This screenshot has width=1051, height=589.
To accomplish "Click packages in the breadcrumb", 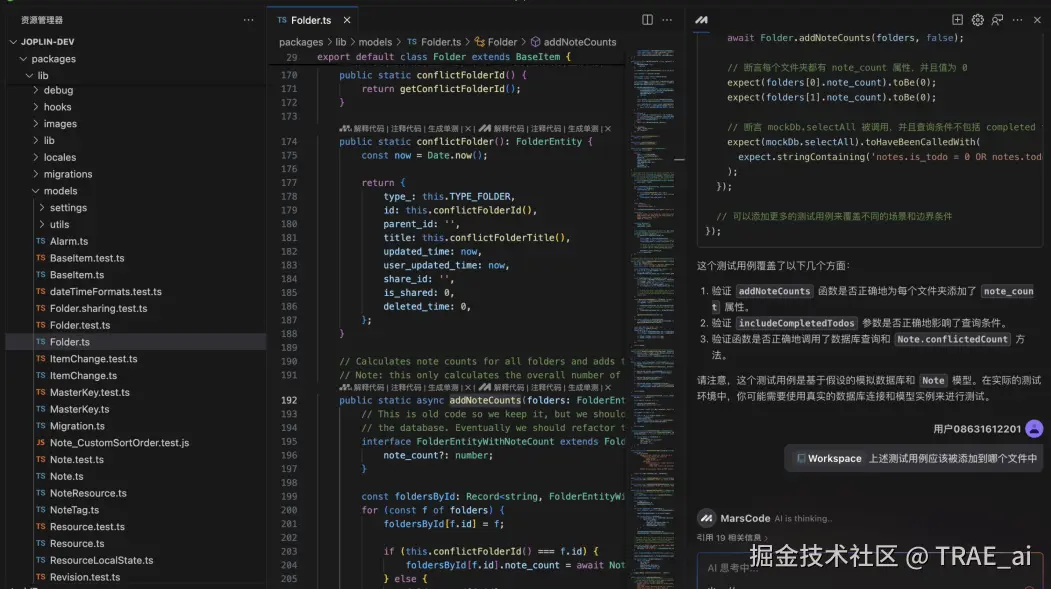I will click(x=301, y=42).
